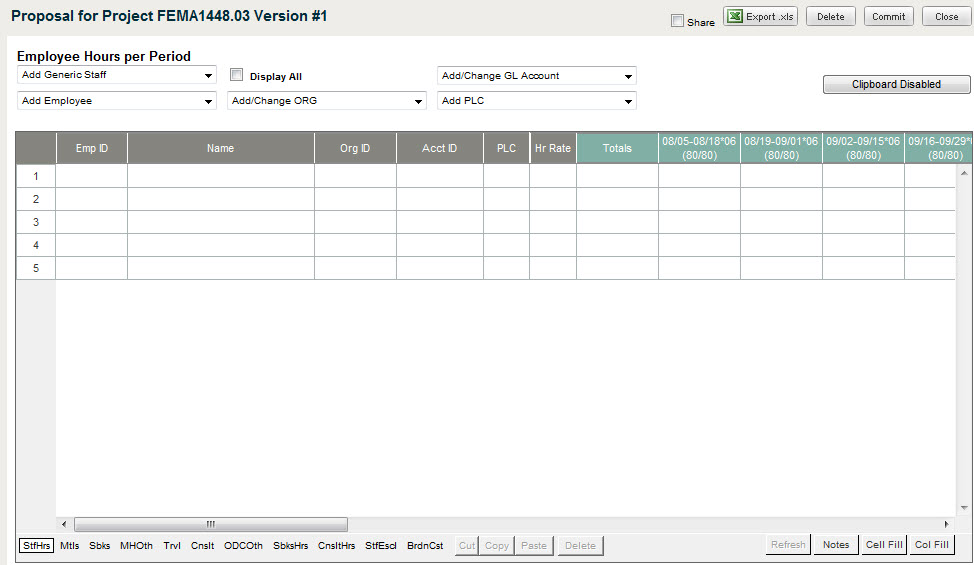Expand the Add Employee dropdown

tap(117, 101)
